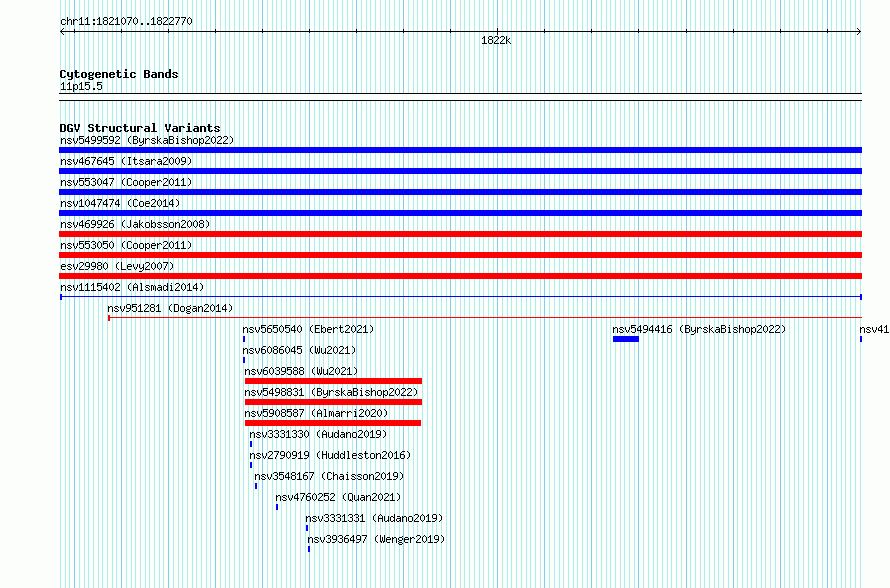Open the nsv5494416 (ByrskaBishop2022) label
Screen dimensions: 890x588
pos(699,329)
